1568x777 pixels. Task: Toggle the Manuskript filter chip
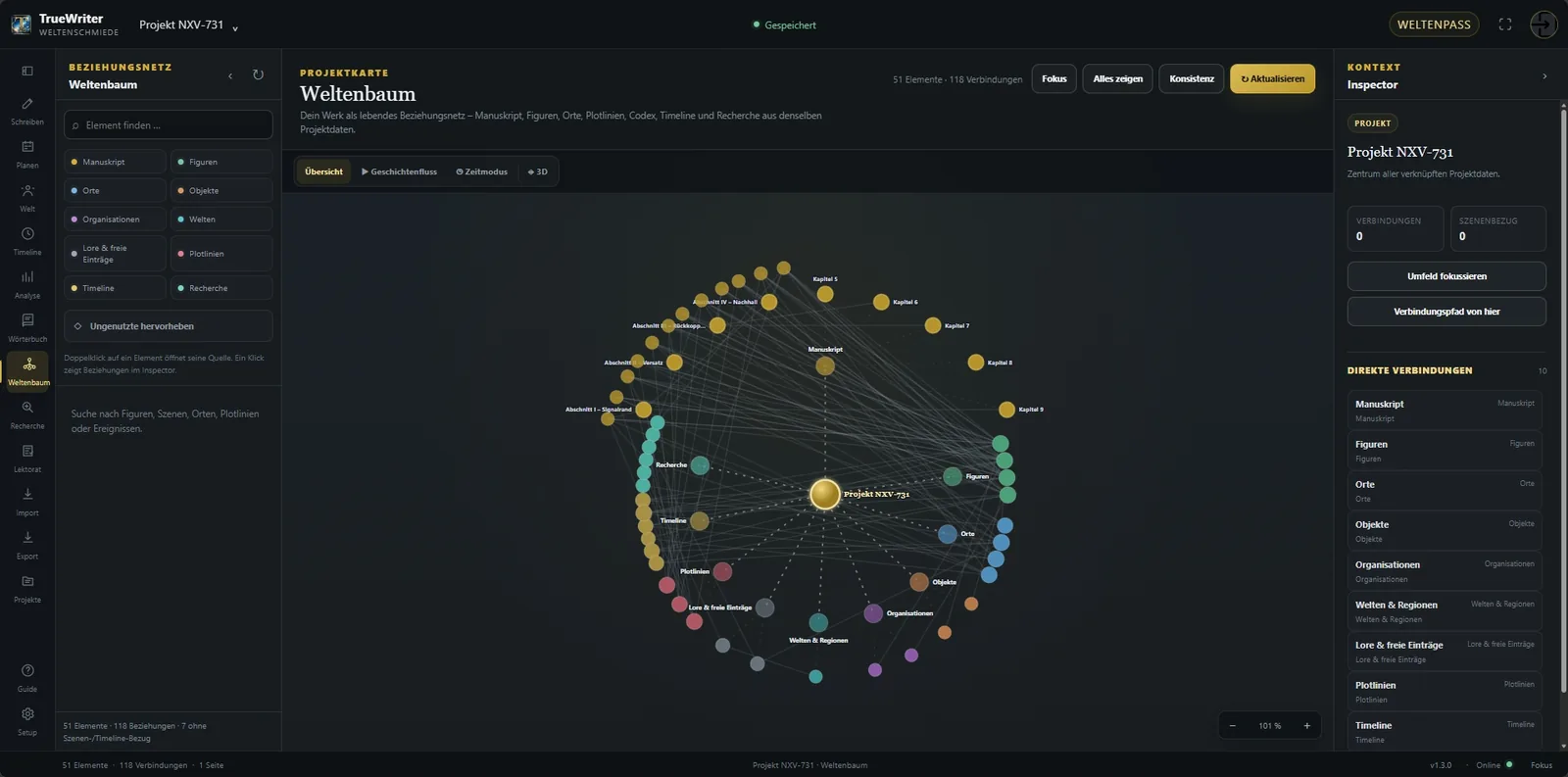click(x=115, y=162)
